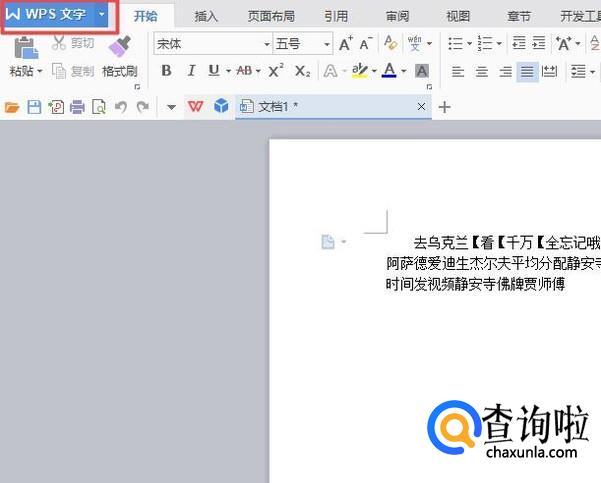This screenshot has width=601, height=483.
Task: Click the open folder icon
Action: coord(12,107)
